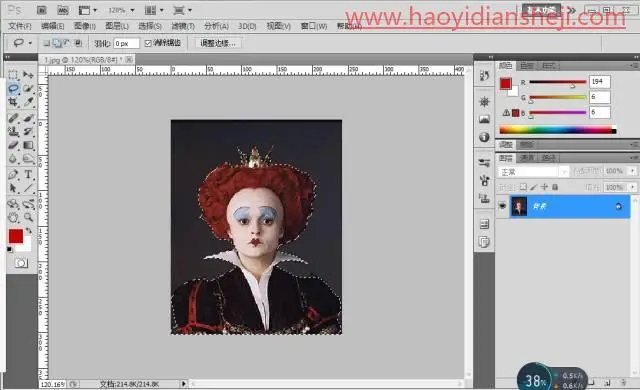Open the Histogram panel icon
640x390 pixels.
coord(484,119)
